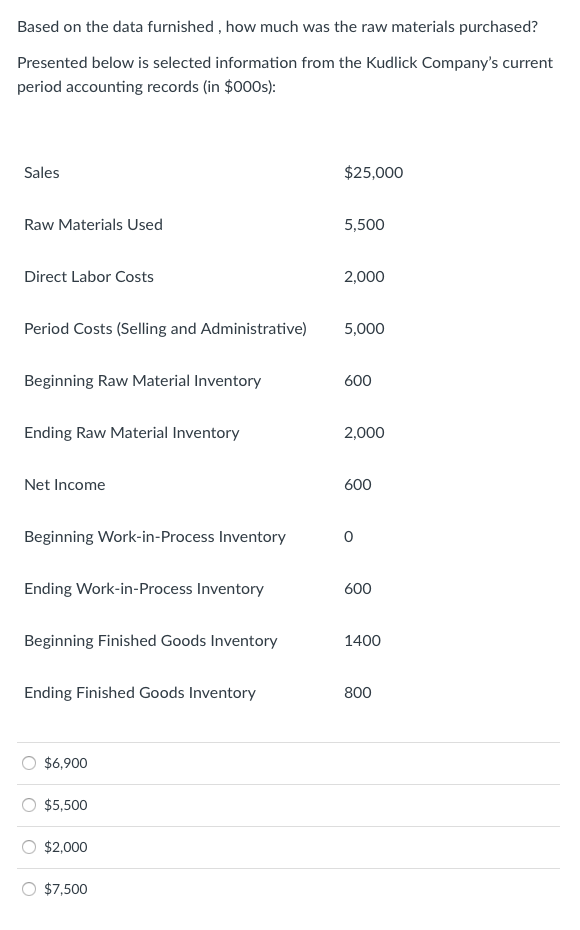
Task: Select the $6,900 answer option
Action: click(x=29, y=763)
